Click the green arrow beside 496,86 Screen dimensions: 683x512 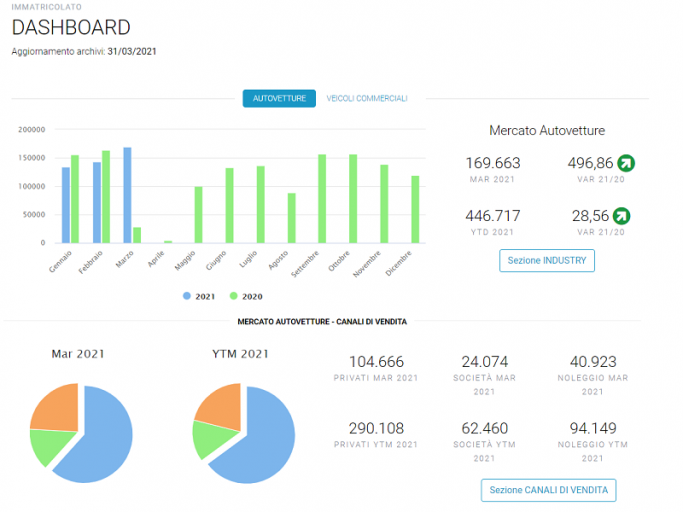(626, 163)
